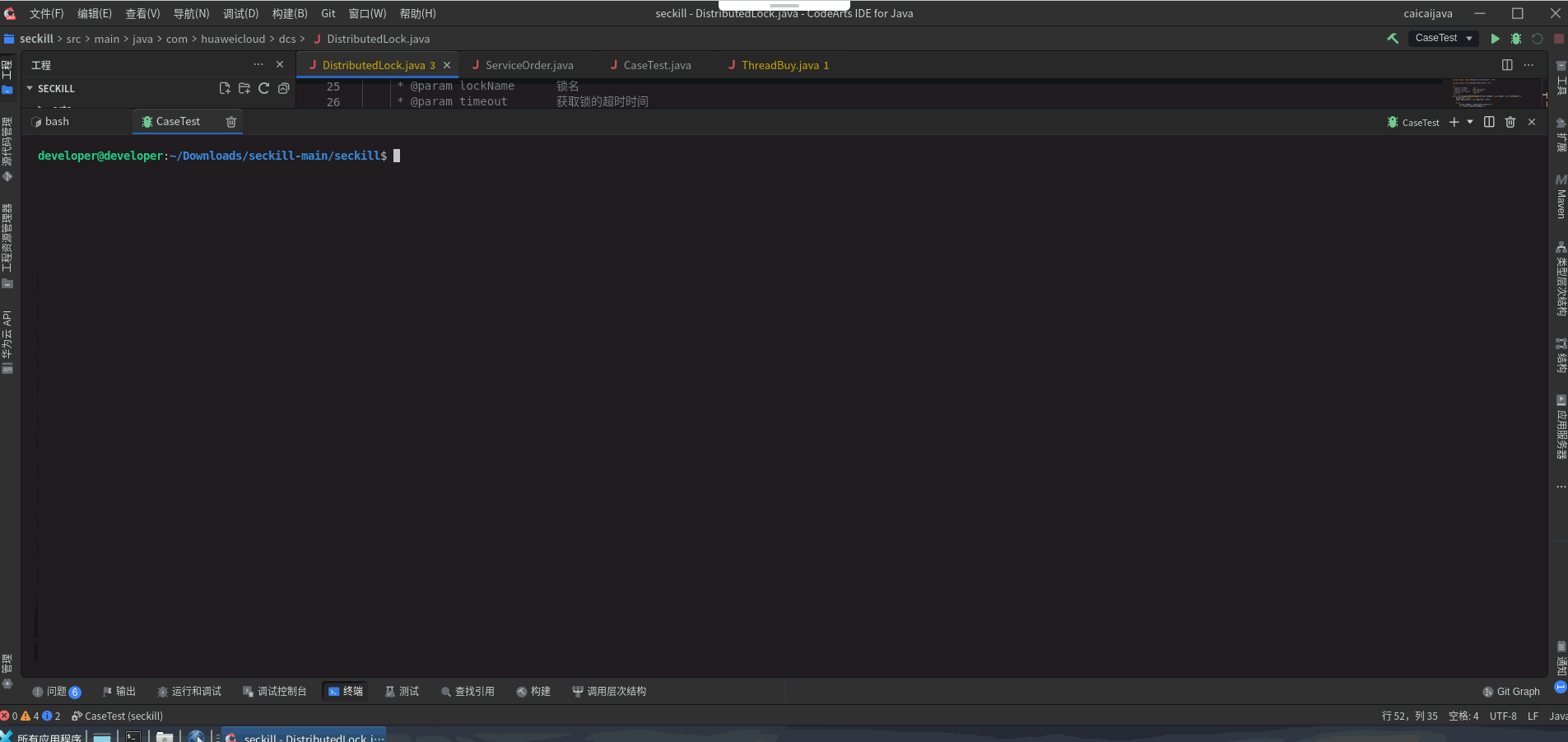The height and width of the screenshot is (742, 1568).
Task: Open the Git menu
Action: pos(328,13)
